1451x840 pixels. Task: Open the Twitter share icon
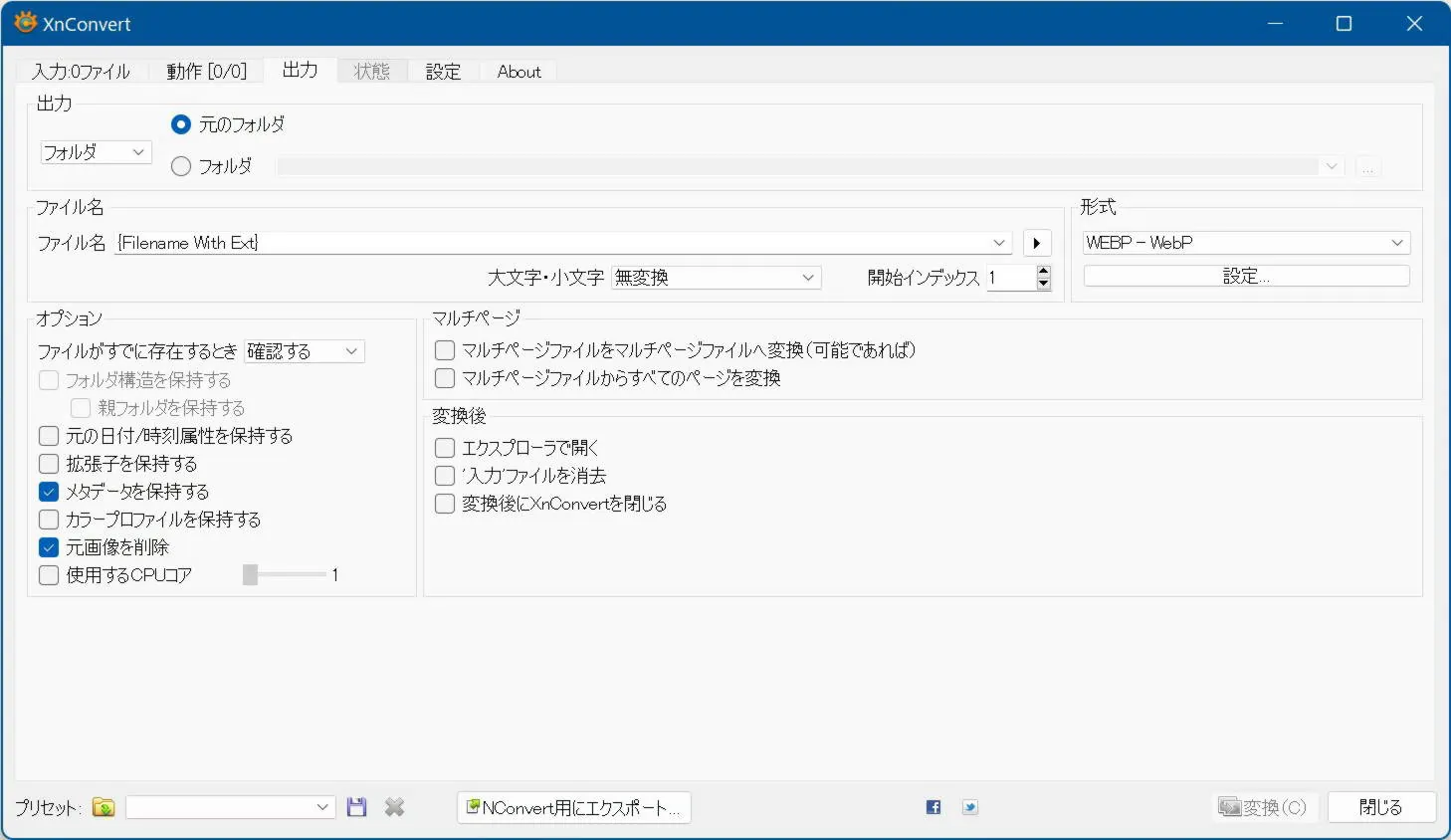point(970,807)
